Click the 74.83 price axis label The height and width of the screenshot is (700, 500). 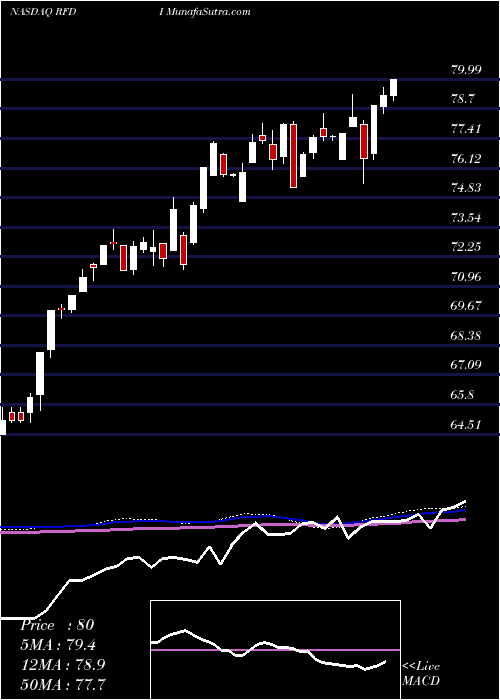pyautogui.click(x=467, y=188)
